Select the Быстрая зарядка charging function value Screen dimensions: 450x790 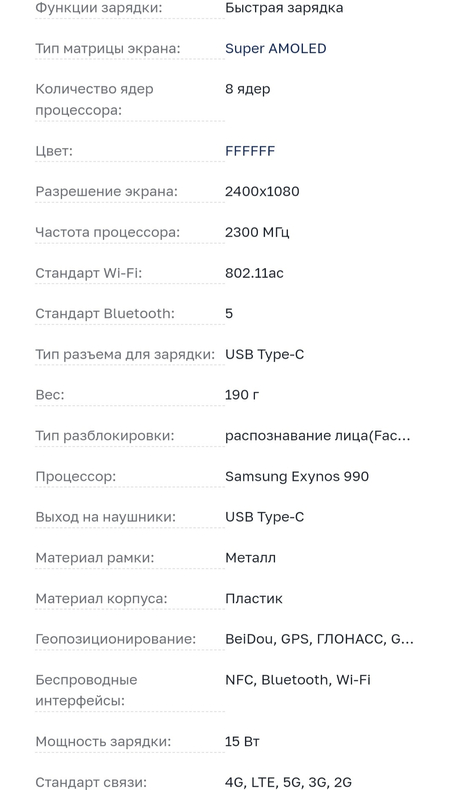coord(284,9)
